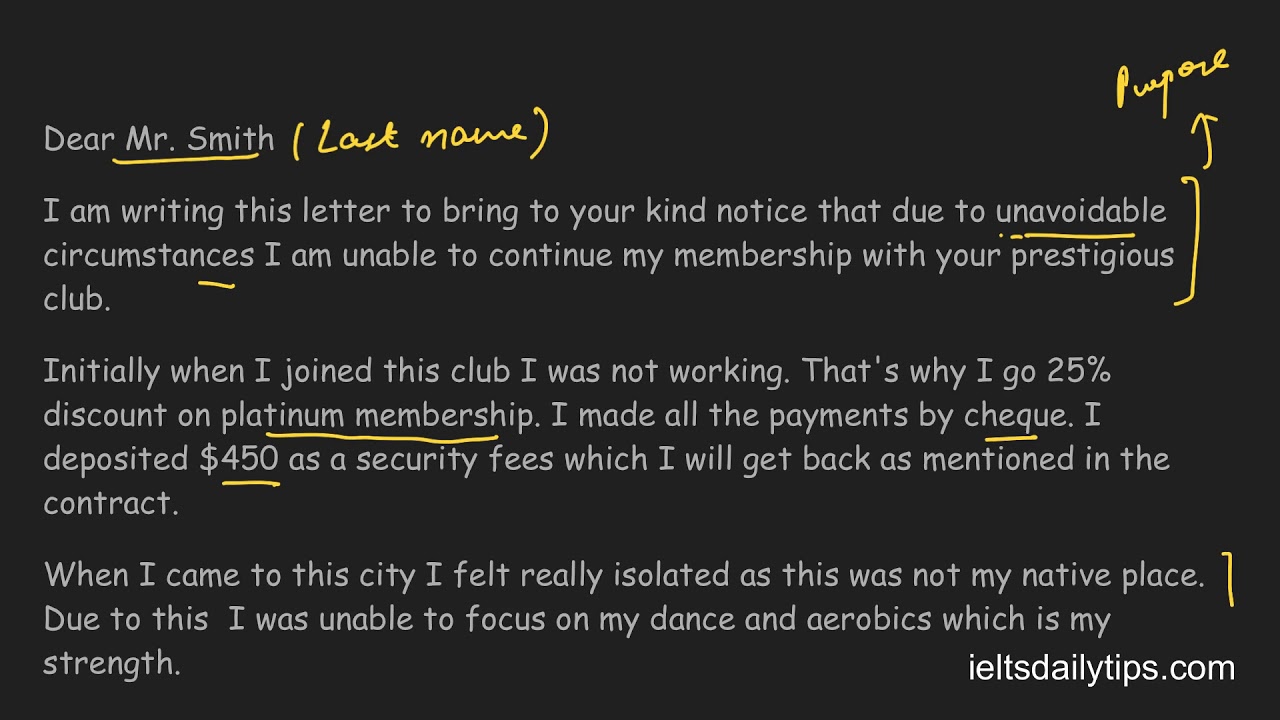Click the underlined "$450" amount
This screenshot has width=1280, height=720.
point(239,459)
